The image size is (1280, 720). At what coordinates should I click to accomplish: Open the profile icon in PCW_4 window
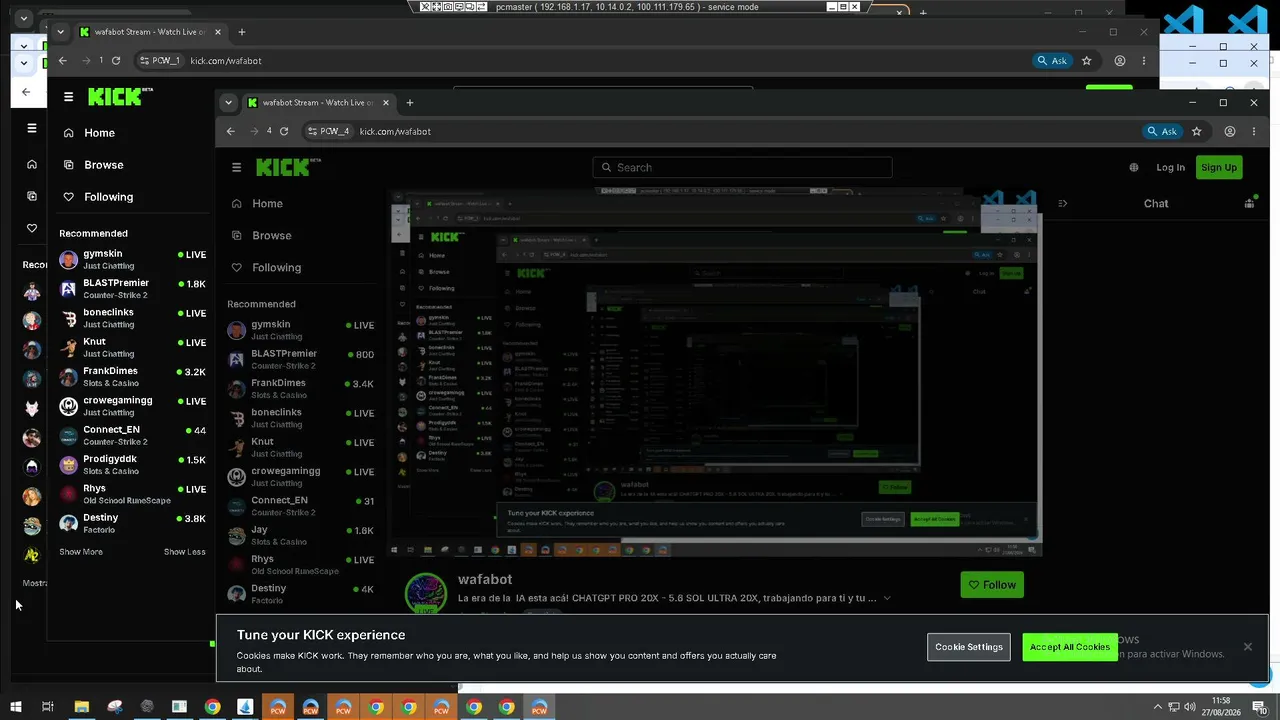point(1230,131)
